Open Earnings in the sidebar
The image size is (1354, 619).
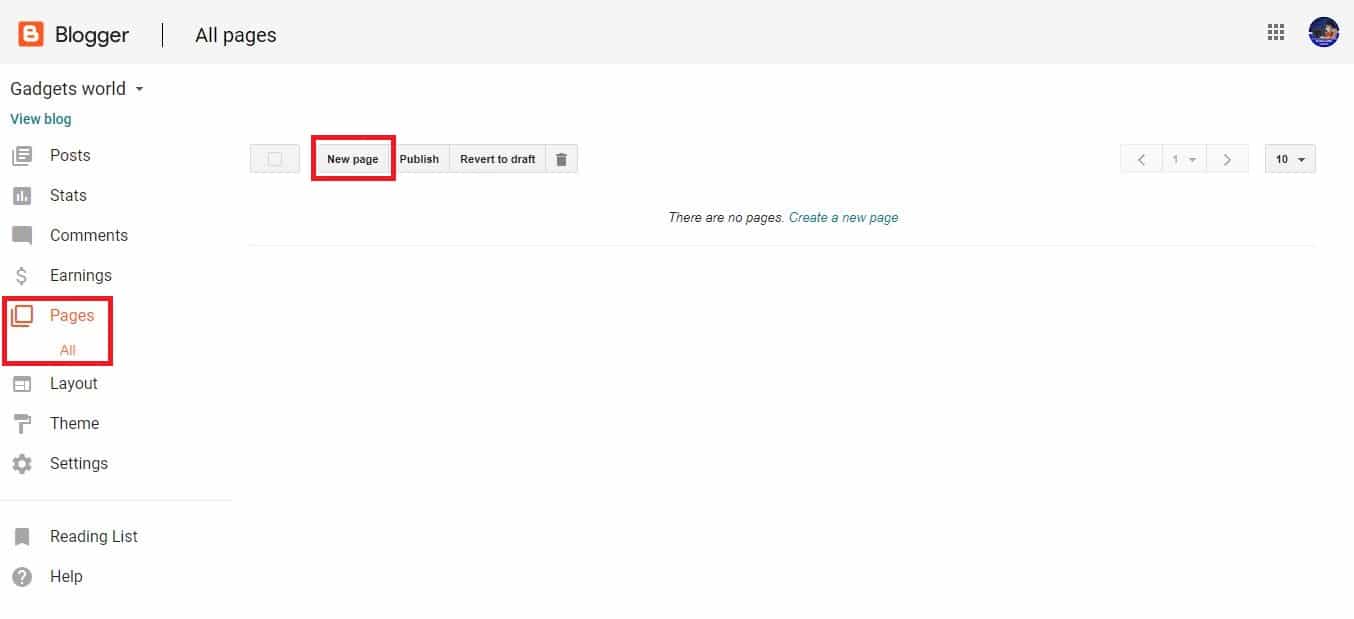[81, 276]
